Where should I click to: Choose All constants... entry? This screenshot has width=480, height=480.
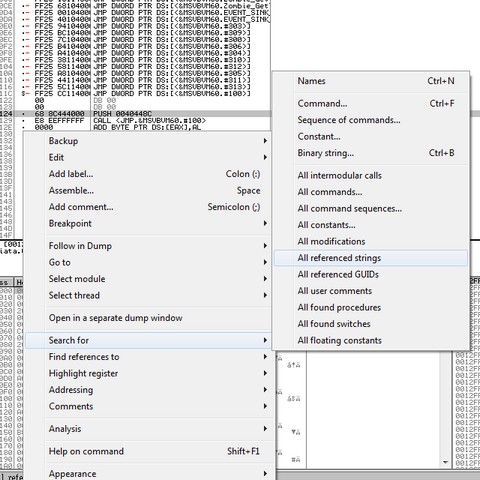371,225
